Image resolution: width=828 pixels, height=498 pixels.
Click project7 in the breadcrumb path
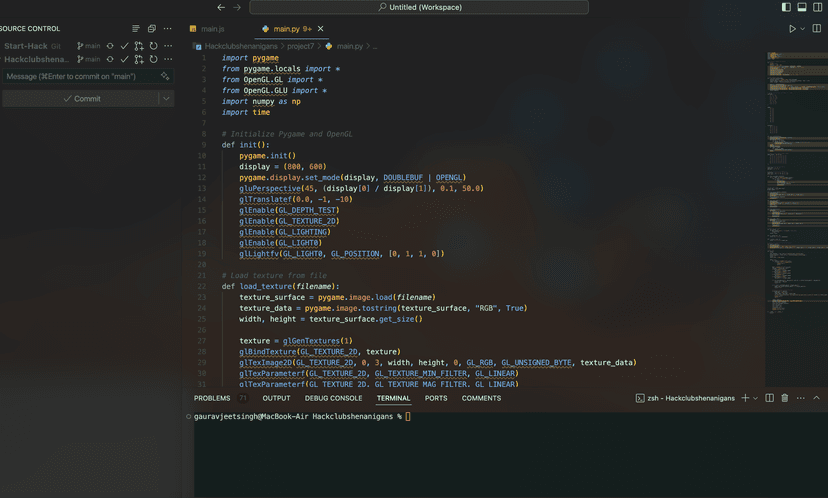(300, 46)
